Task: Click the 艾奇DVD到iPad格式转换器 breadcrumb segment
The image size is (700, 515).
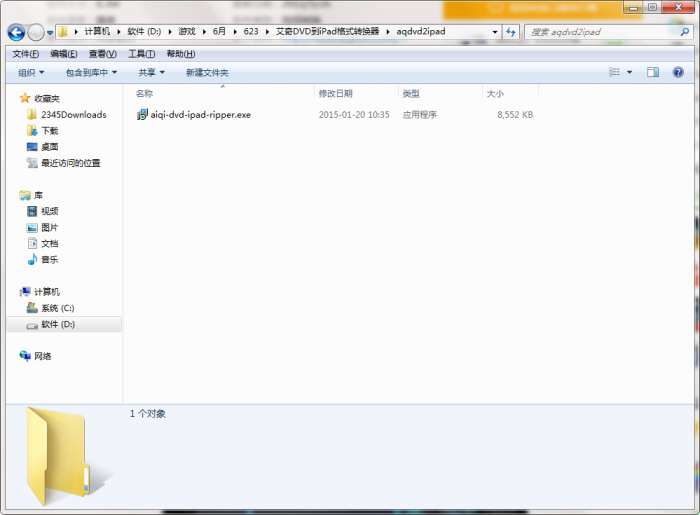Action: pyautogui.click(x=327, y=31)
